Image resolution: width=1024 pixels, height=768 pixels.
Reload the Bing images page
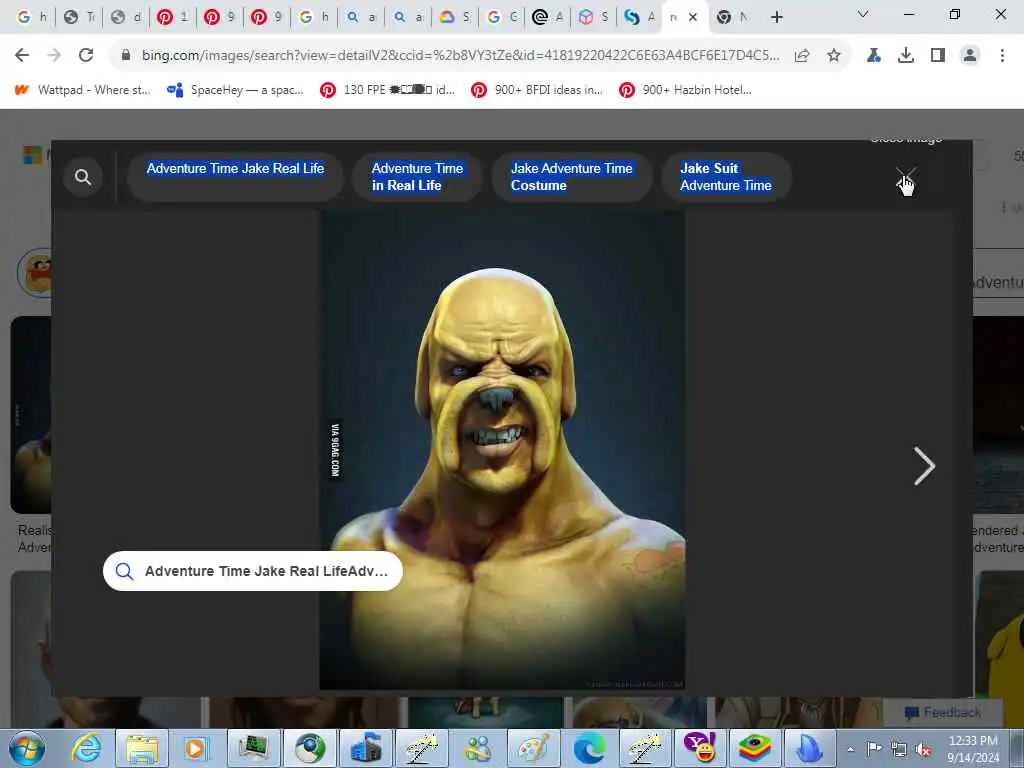(86, 56)
